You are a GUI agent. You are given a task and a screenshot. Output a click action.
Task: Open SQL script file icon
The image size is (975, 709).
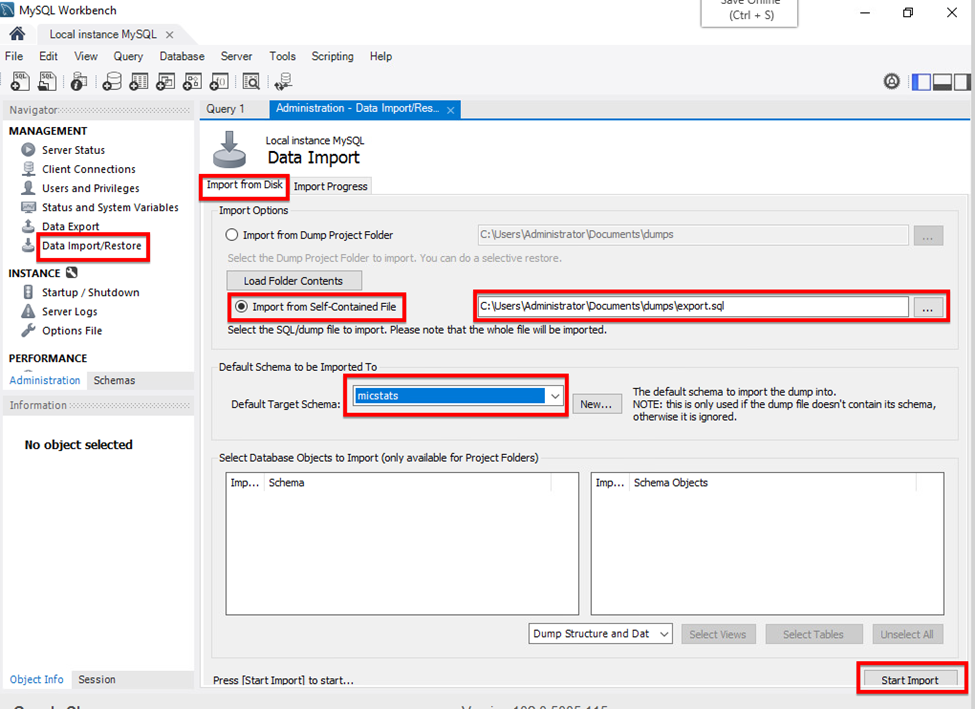(47, 81)
